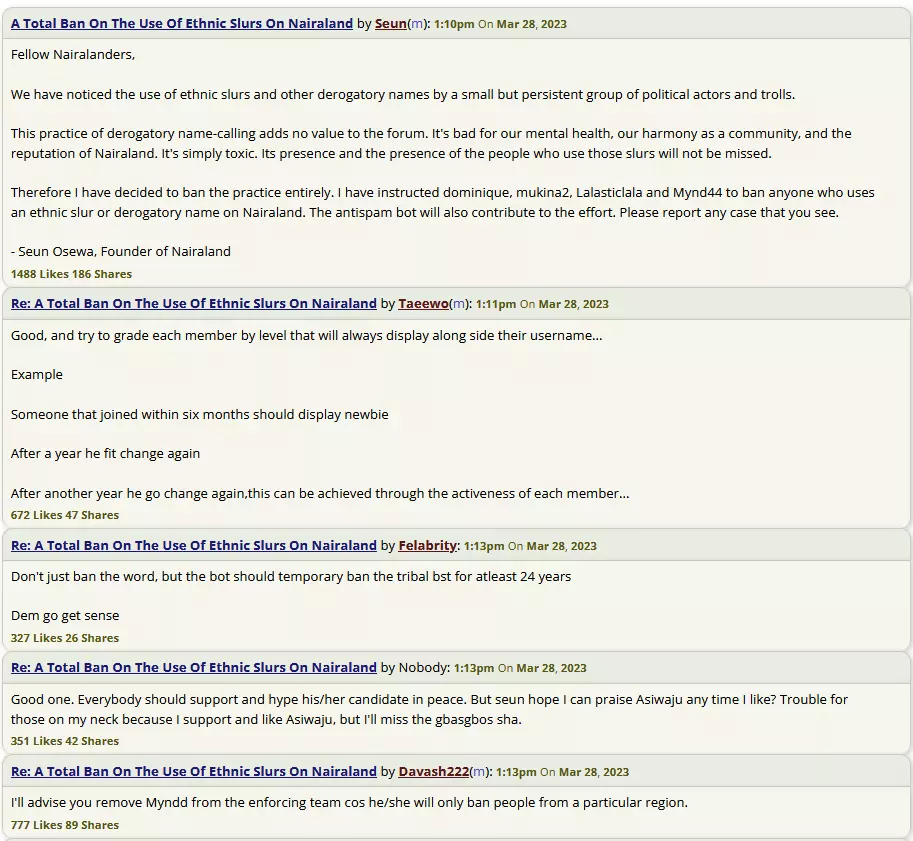Screen dimensions: 913x841
Task: Click the 'Fellow Nairalanders,' greeting line
Action: point(73,55)
